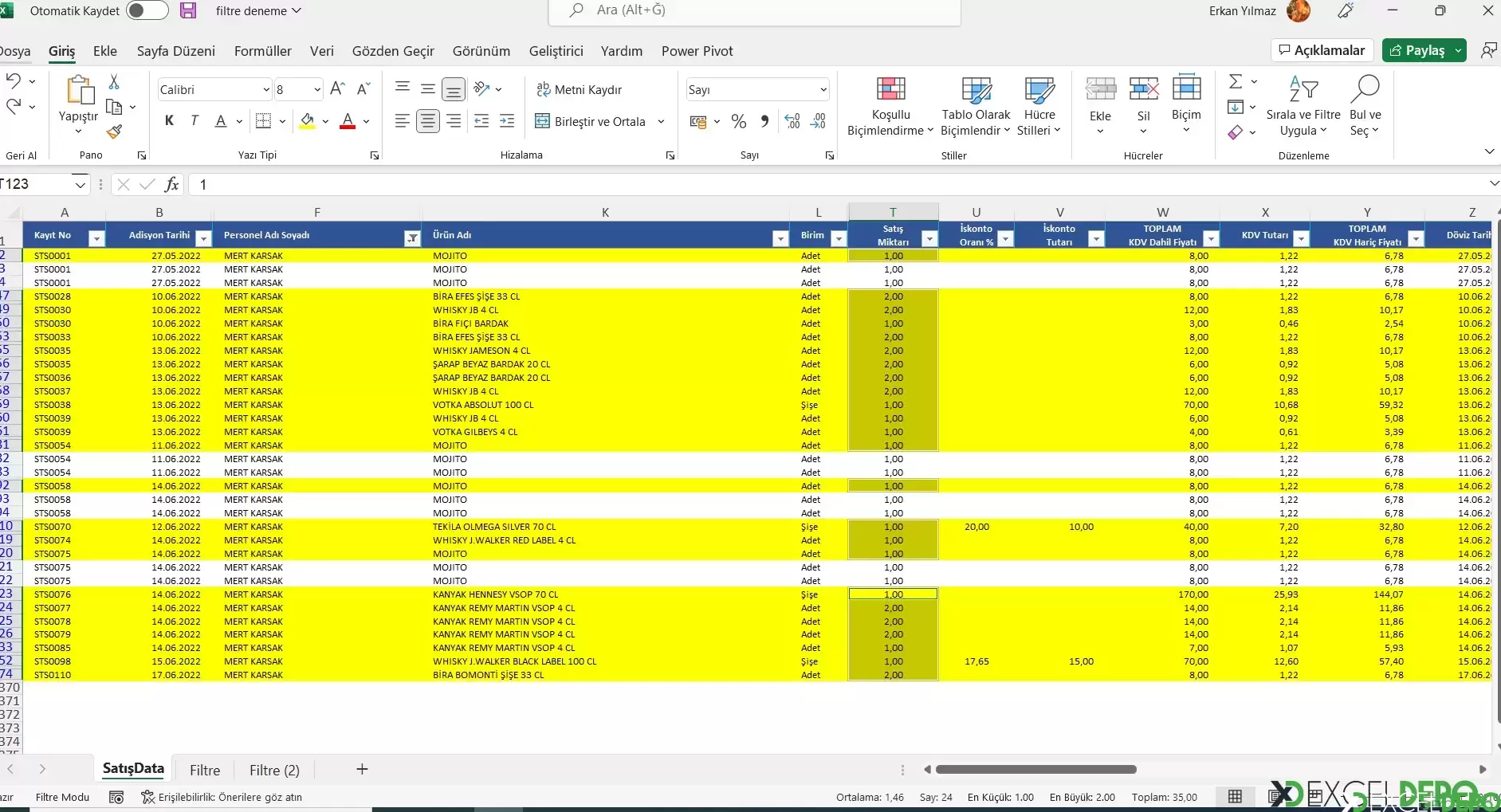Toggle Metni Kaydır wrap text
The image size is (1501, 812).
point(580,89)
